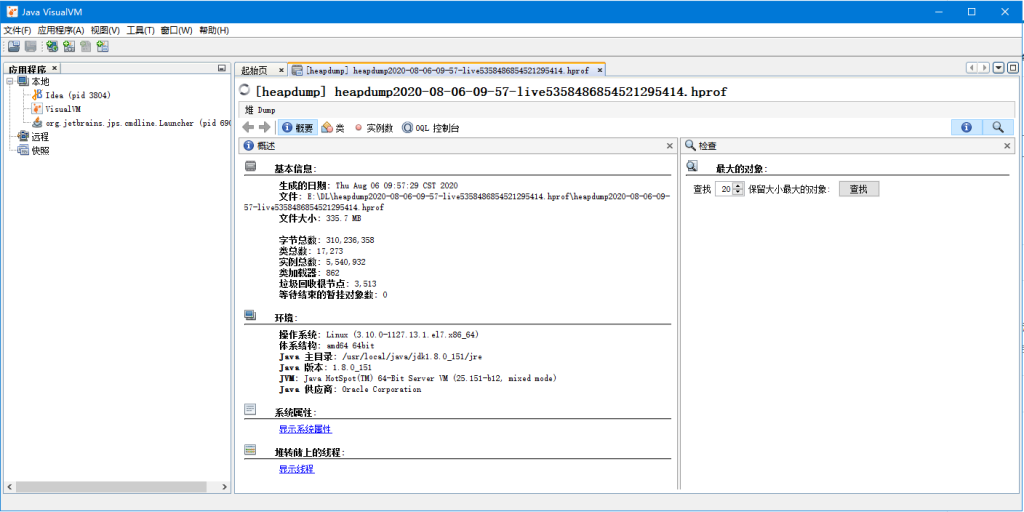Click the 环境 environment section icon
Viewport: 1024px width, 512px height.
(251, 315)
